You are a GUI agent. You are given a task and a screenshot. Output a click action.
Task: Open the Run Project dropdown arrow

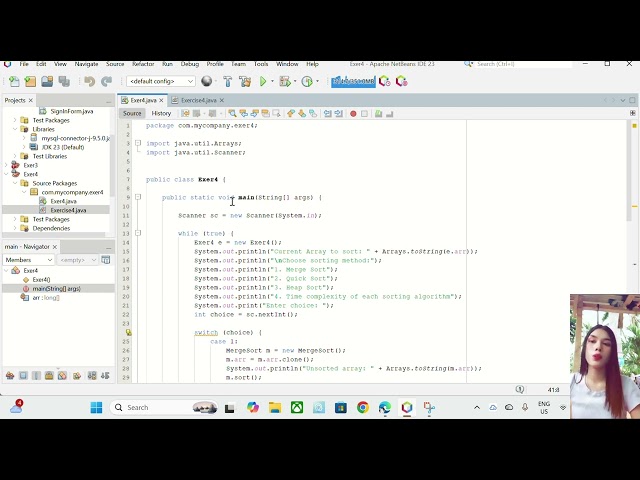(272, 81)
